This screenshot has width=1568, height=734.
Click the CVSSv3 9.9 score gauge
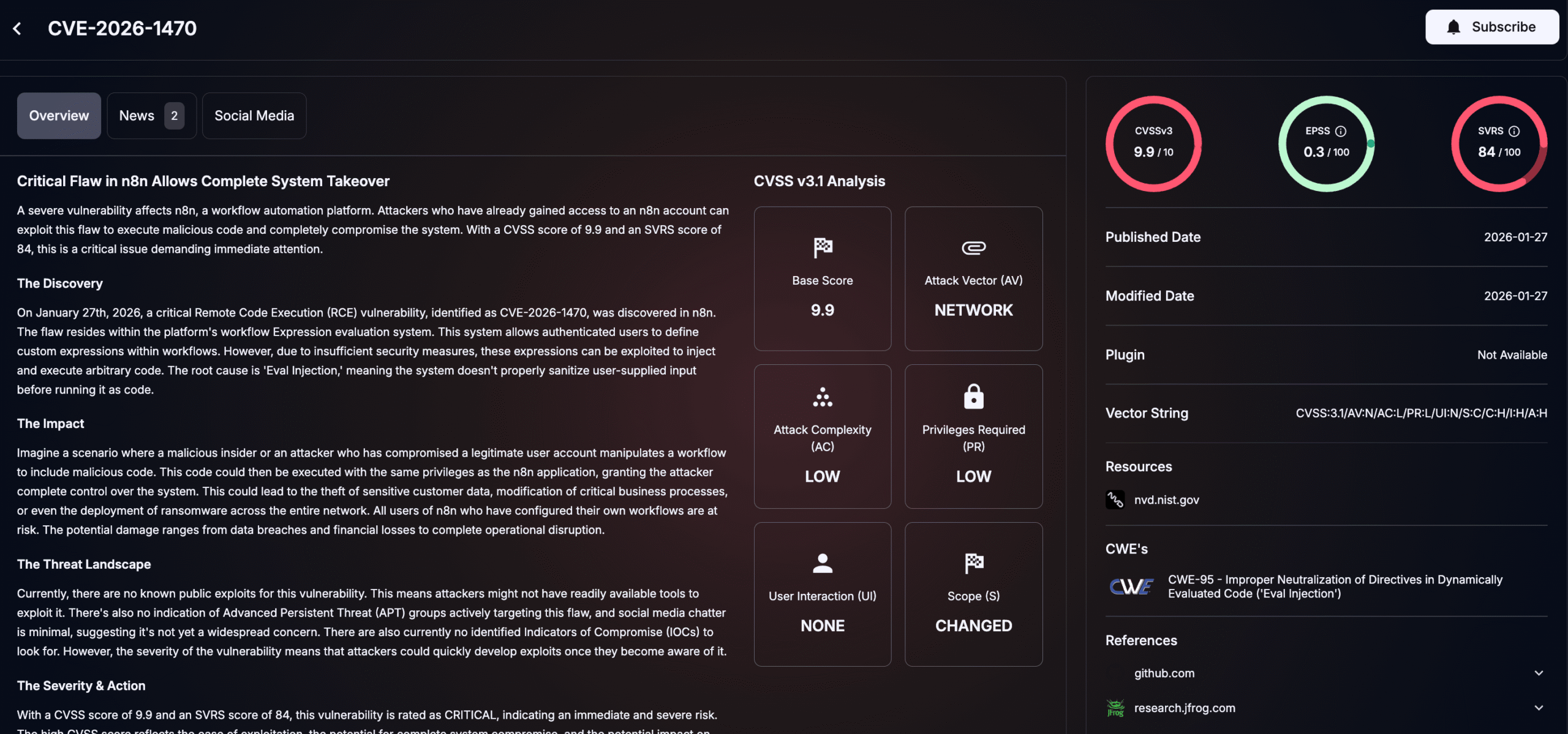pos(1153,143)
